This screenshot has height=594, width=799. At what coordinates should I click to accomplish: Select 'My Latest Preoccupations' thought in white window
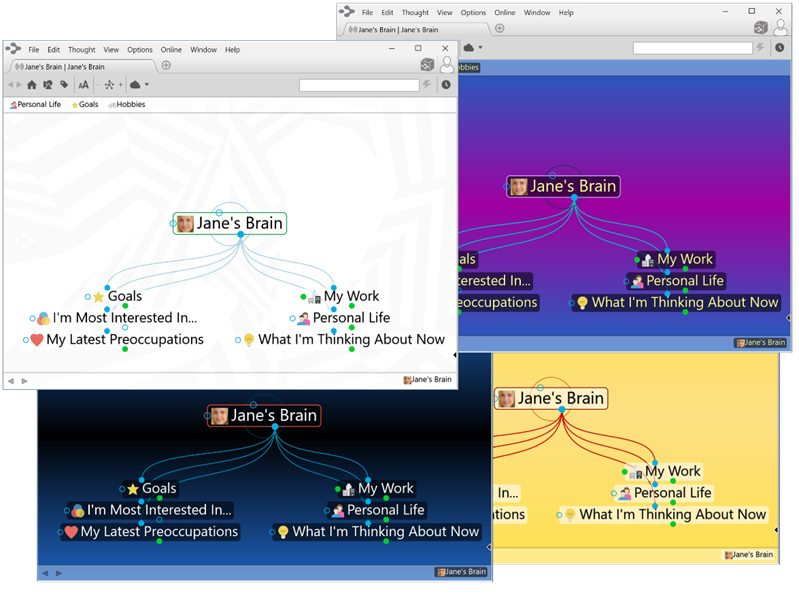click(124, 339)
